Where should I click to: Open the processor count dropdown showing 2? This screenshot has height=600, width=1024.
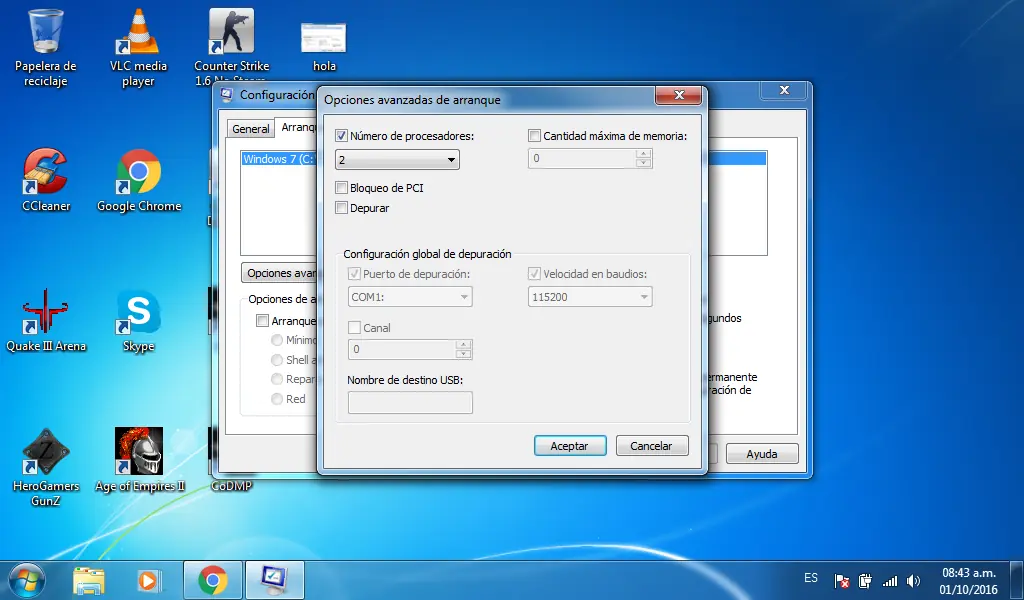click(x=397, y=160)
